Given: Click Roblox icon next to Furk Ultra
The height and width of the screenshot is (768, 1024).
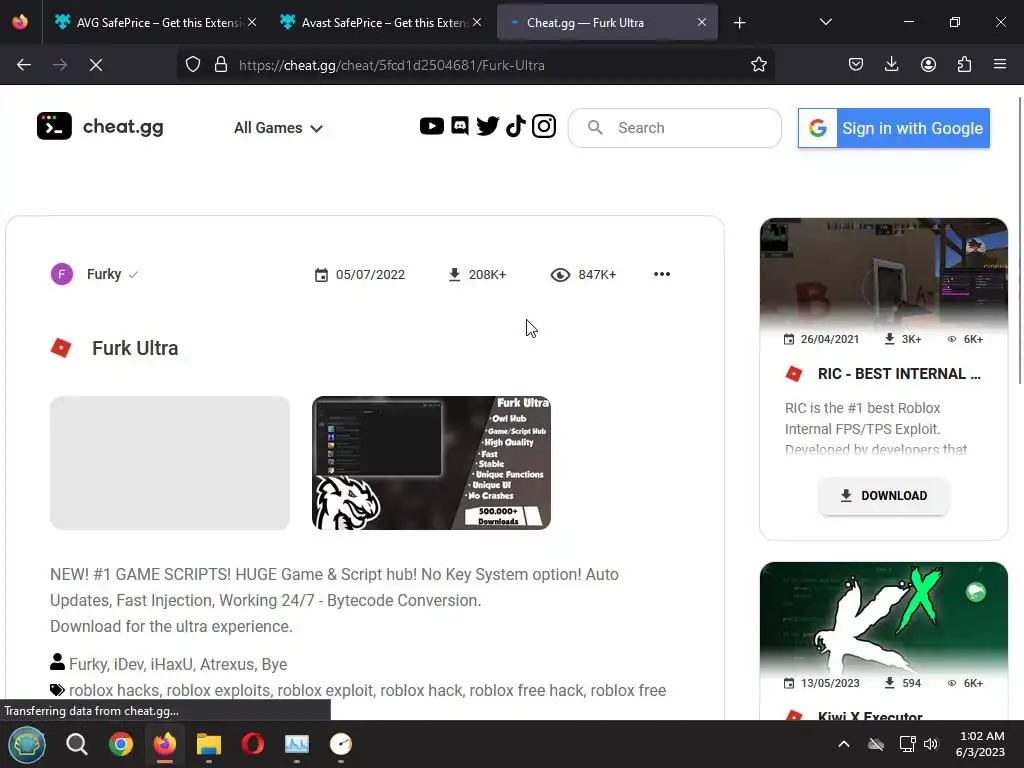Looking at the screenshot, I should 61,348.
